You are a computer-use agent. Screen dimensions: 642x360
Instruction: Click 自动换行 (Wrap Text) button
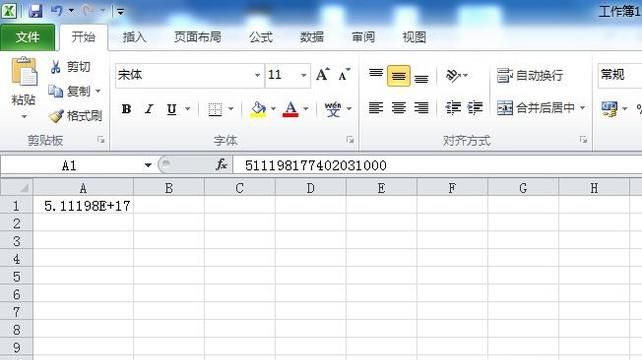coord(530,75)
